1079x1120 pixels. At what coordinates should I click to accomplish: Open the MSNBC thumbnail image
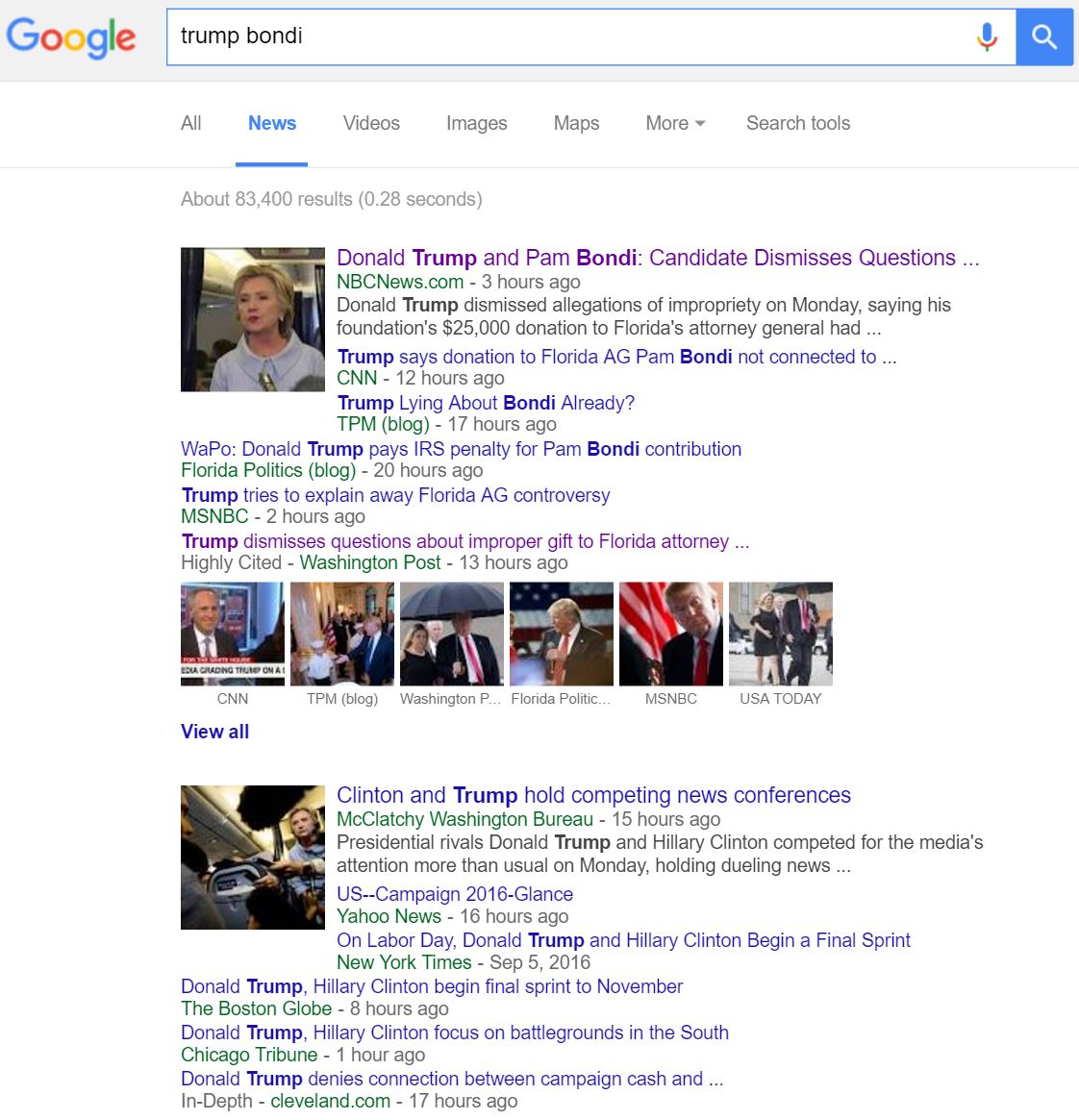tap(671, 634)
